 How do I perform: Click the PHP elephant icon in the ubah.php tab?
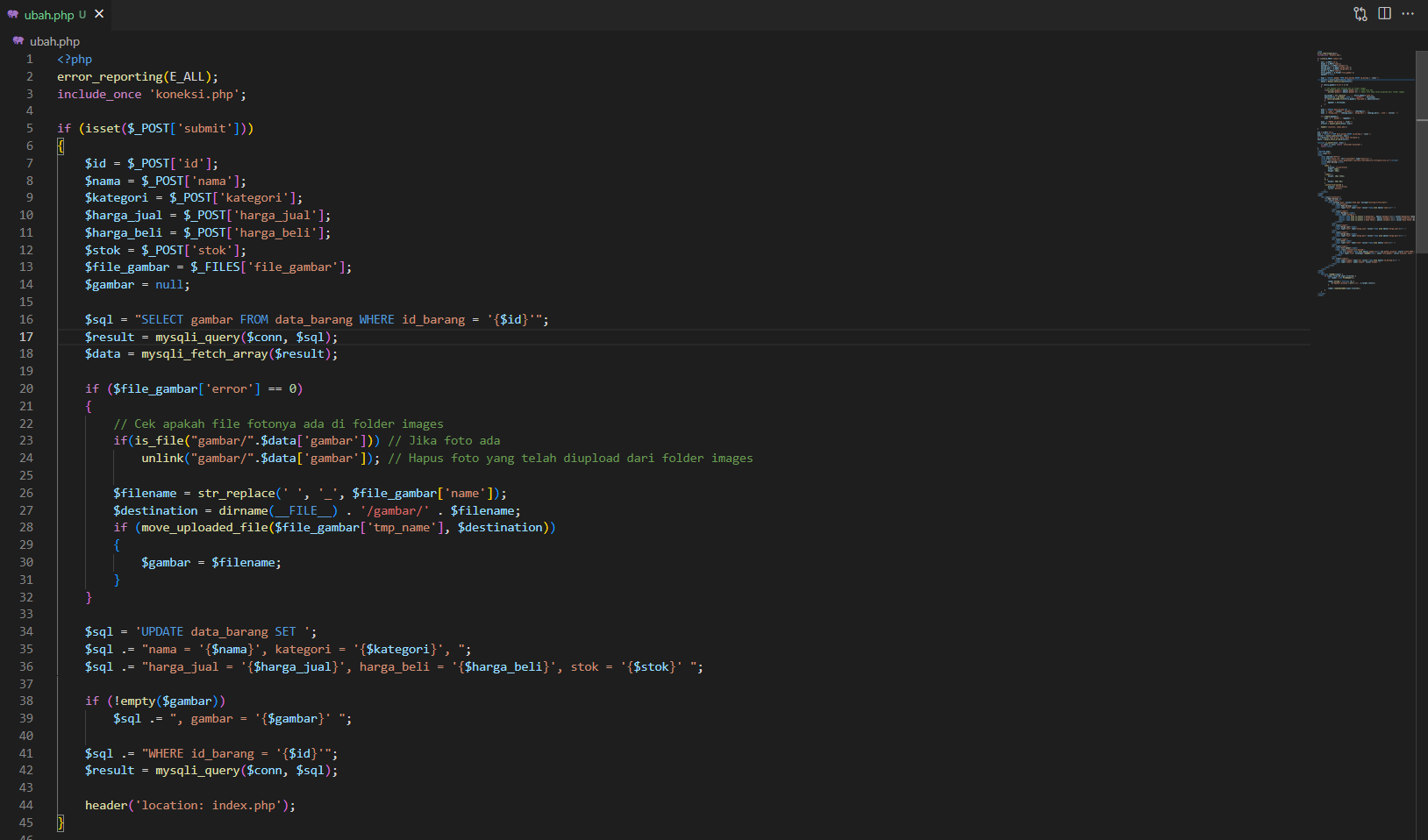click(12, 15)
